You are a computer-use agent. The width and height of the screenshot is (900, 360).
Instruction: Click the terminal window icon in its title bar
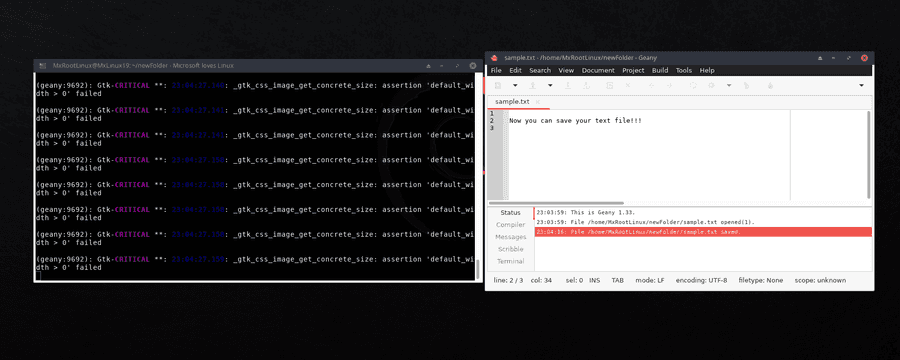click(42, 65)
